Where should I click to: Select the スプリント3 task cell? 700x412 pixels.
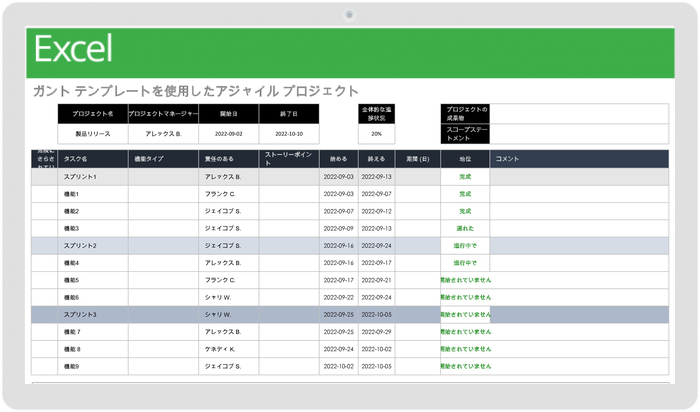pos(93,315)
